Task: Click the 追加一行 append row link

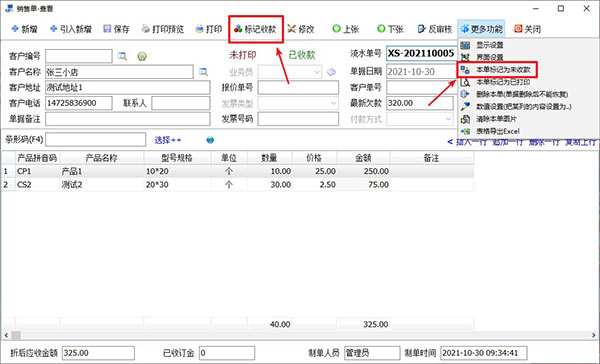Action: 507,142
